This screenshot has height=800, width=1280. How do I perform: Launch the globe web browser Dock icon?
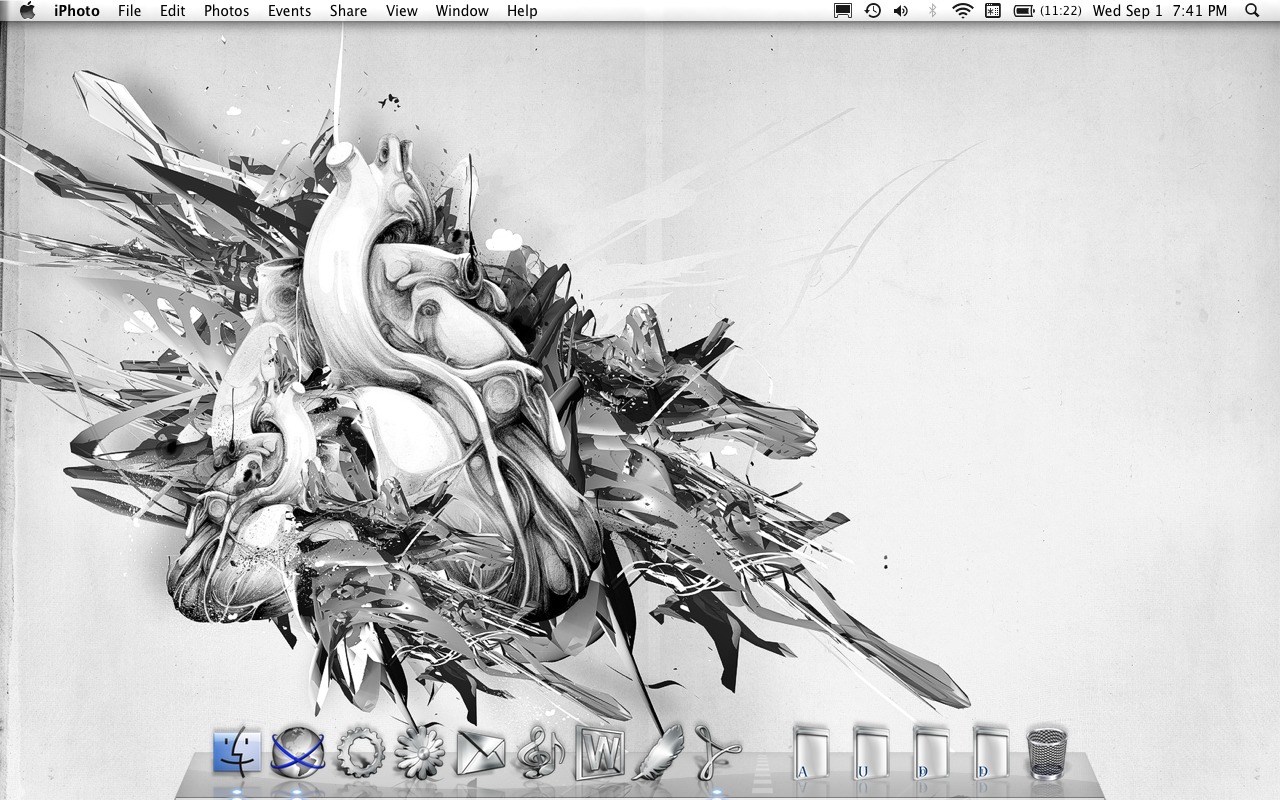click(298, 752)
